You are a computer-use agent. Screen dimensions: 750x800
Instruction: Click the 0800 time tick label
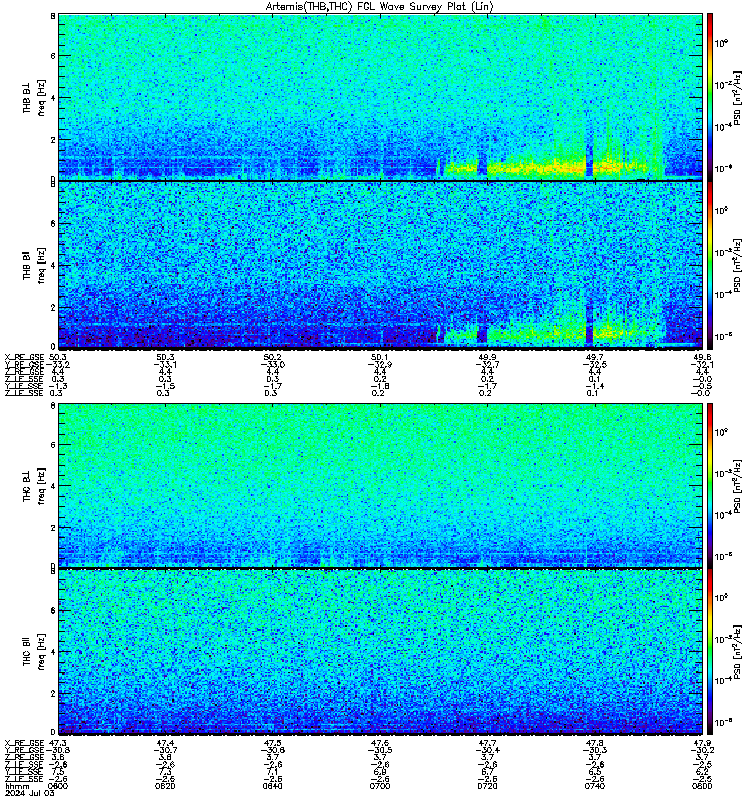click(702, 786)
